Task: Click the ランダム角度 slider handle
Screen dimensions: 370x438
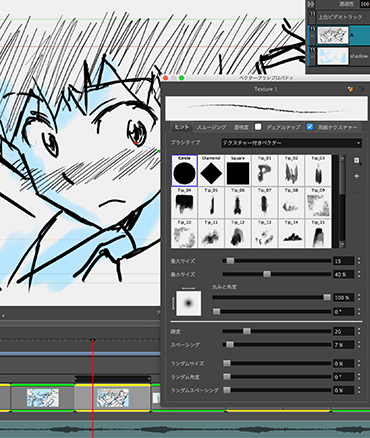Action: (227, 377)
